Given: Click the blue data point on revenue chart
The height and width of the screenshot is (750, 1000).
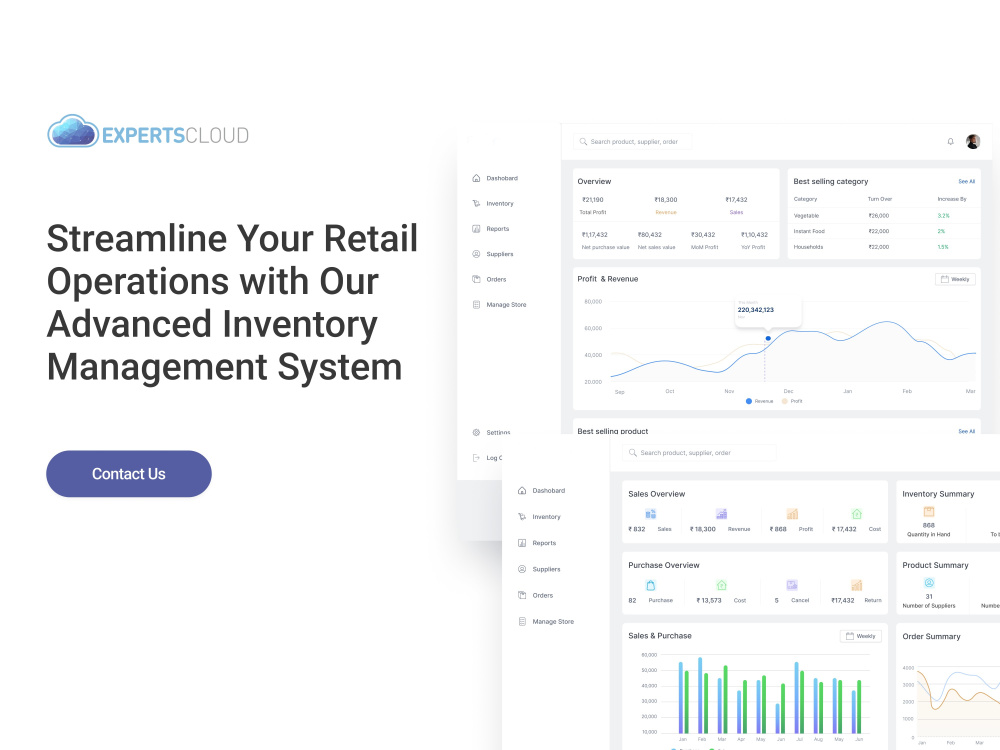Looking at the screenshot, I should click(x=768, y=338).
